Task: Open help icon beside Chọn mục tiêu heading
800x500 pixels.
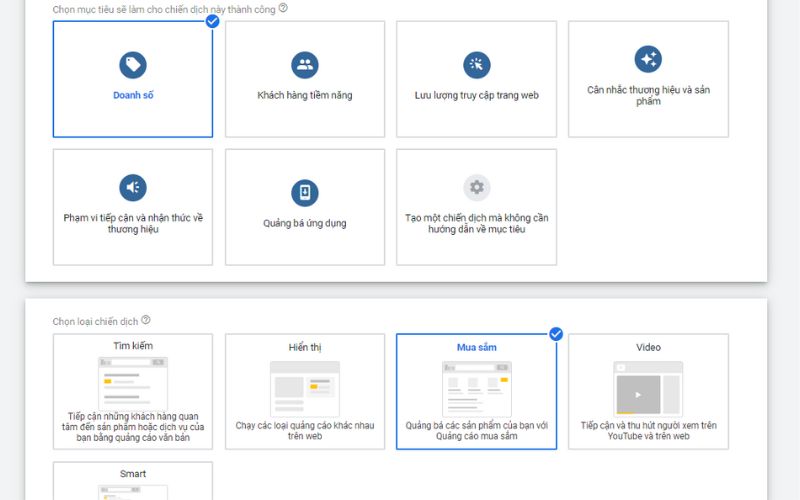Action: click(283, 8)
